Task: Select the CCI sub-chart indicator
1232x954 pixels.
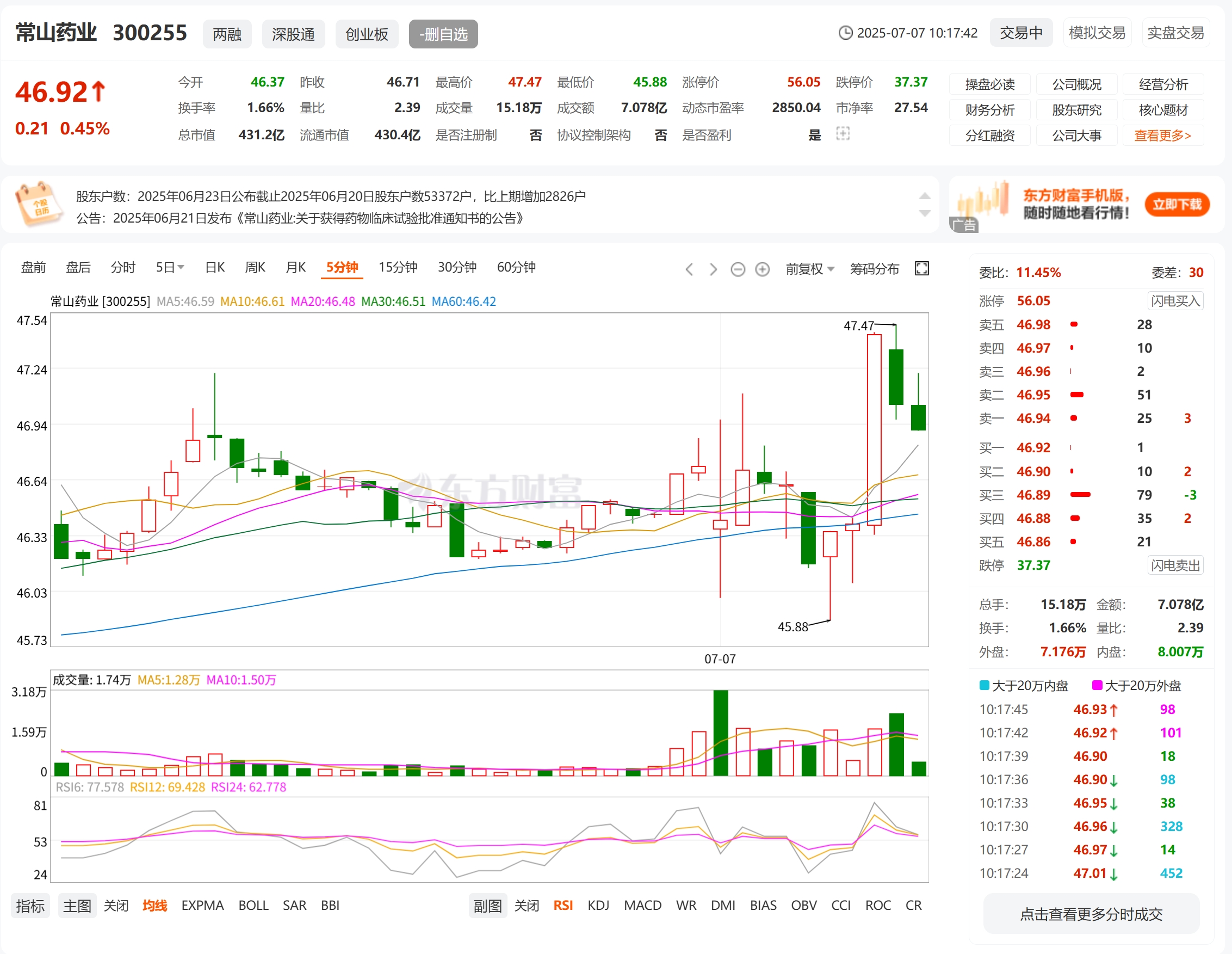Action: click(840, 906)
